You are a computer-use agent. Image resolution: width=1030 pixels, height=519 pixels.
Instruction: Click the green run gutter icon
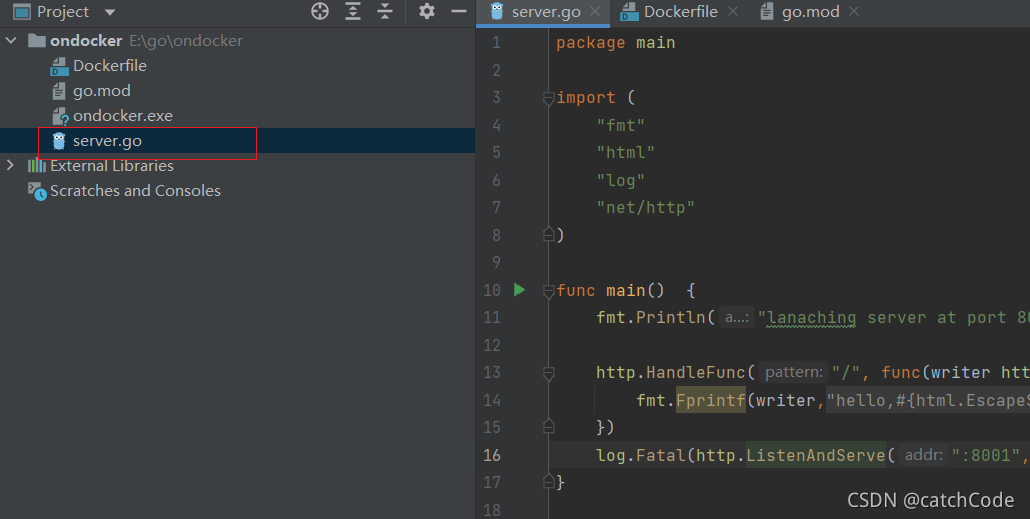pyautogui.click(x=520, y=290)
